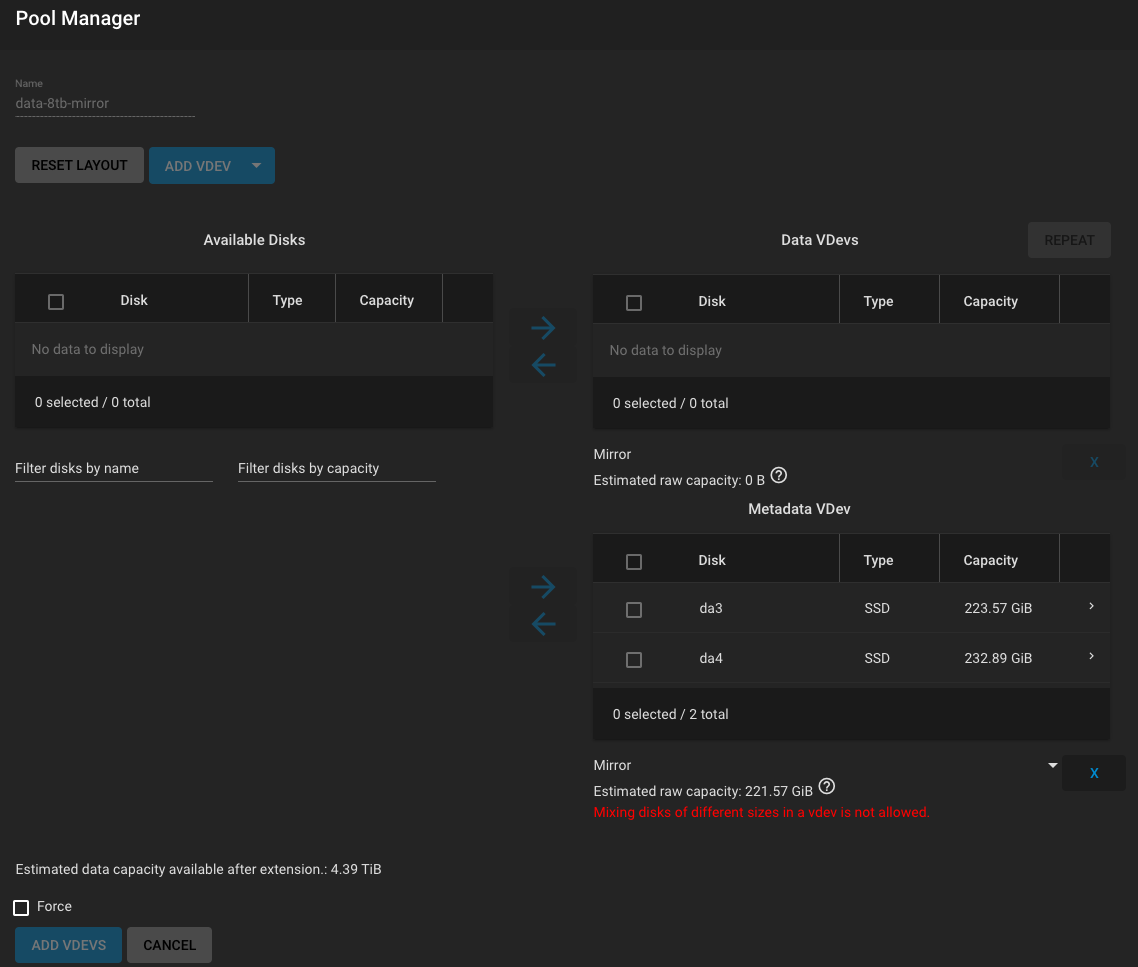
Task: Click the da4 disk name
Action: pyautogui.click(x=711, y=658)
